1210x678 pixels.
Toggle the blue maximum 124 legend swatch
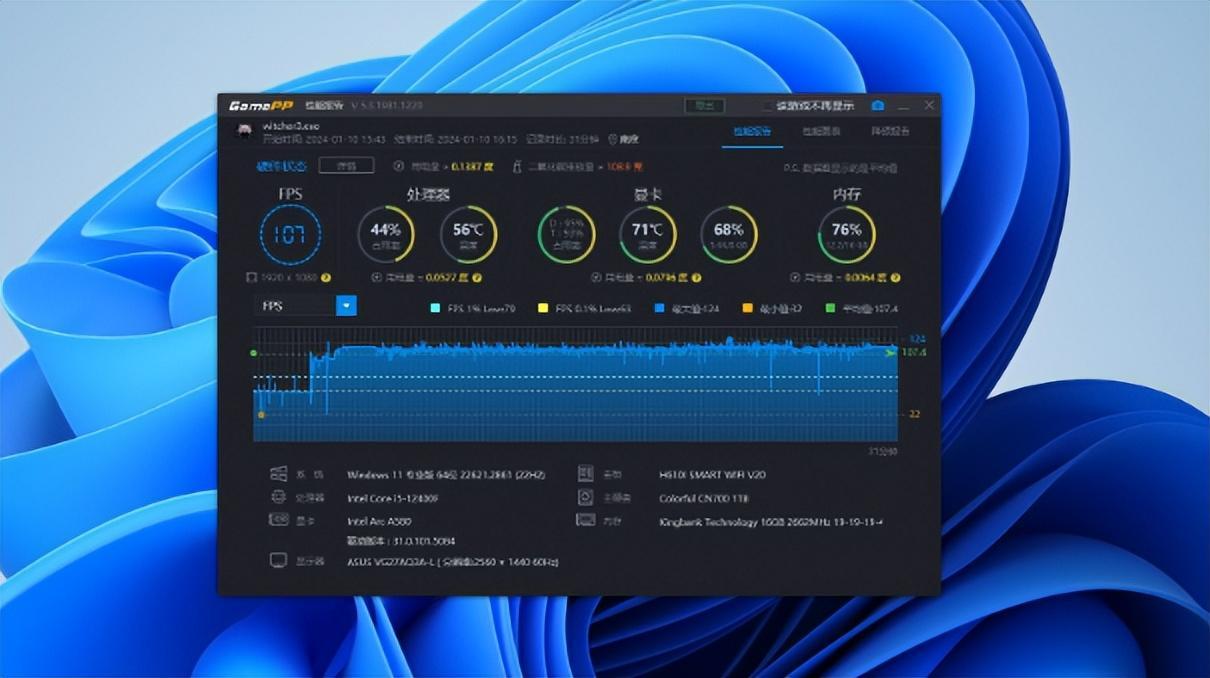(658, 309)
